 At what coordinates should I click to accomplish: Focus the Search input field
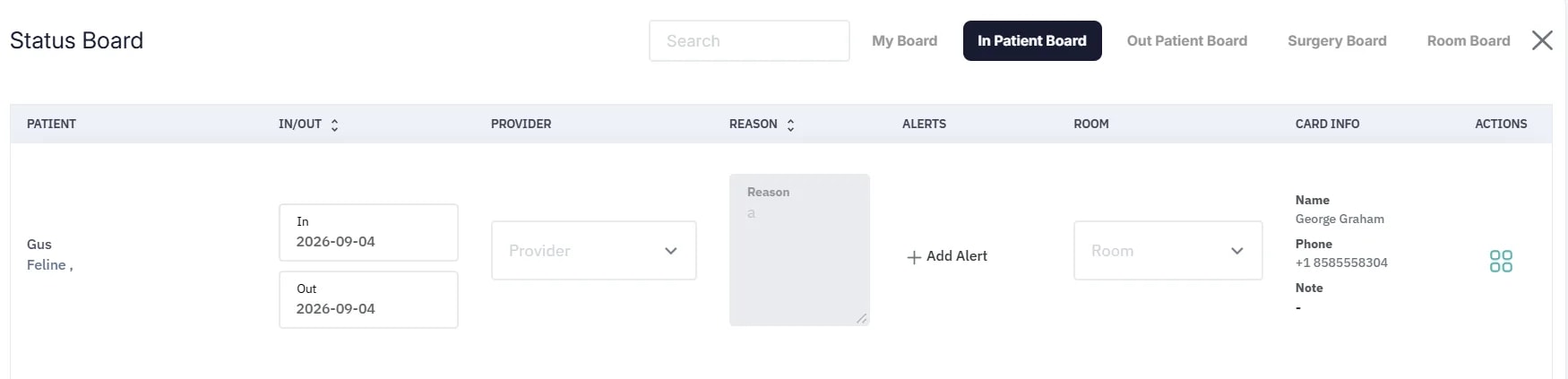(x=749, y=41)
